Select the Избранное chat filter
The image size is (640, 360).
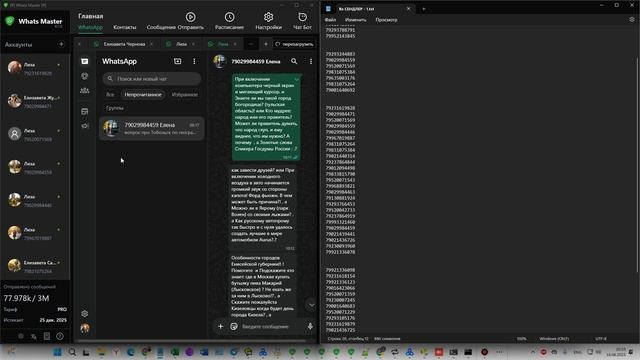point(184,95)
